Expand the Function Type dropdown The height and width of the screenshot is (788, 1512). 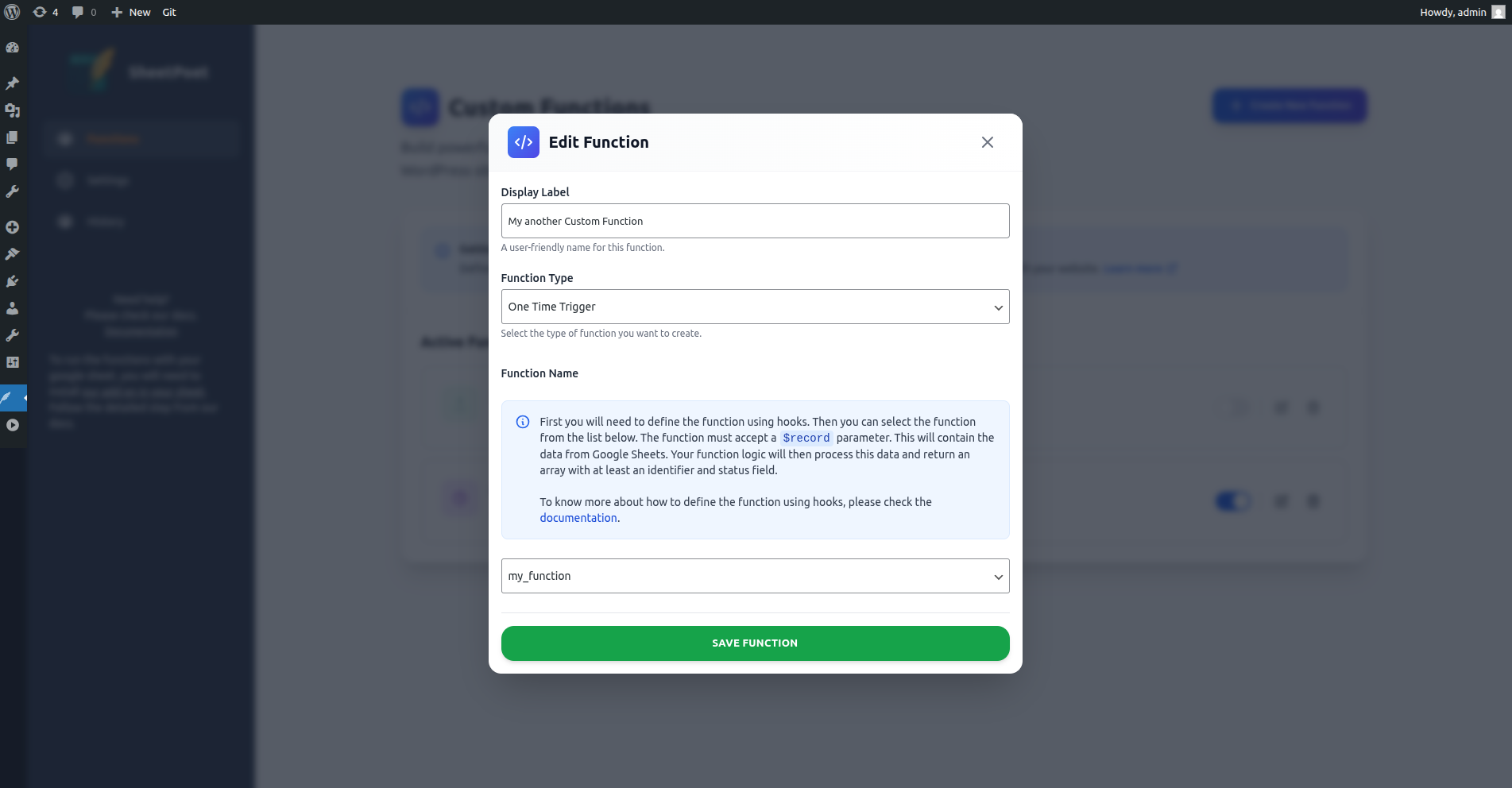point(755,307)
